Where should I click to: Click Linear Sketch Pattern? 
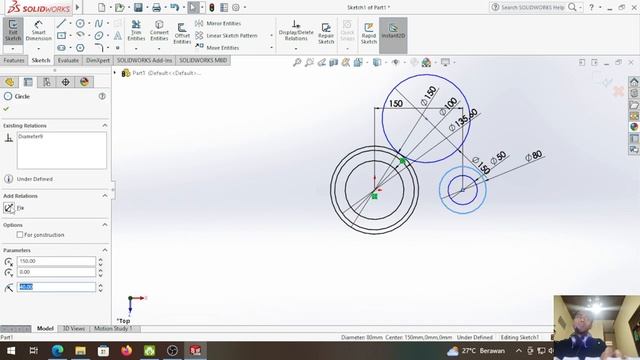pyautogui.click(x=227, y=36)
